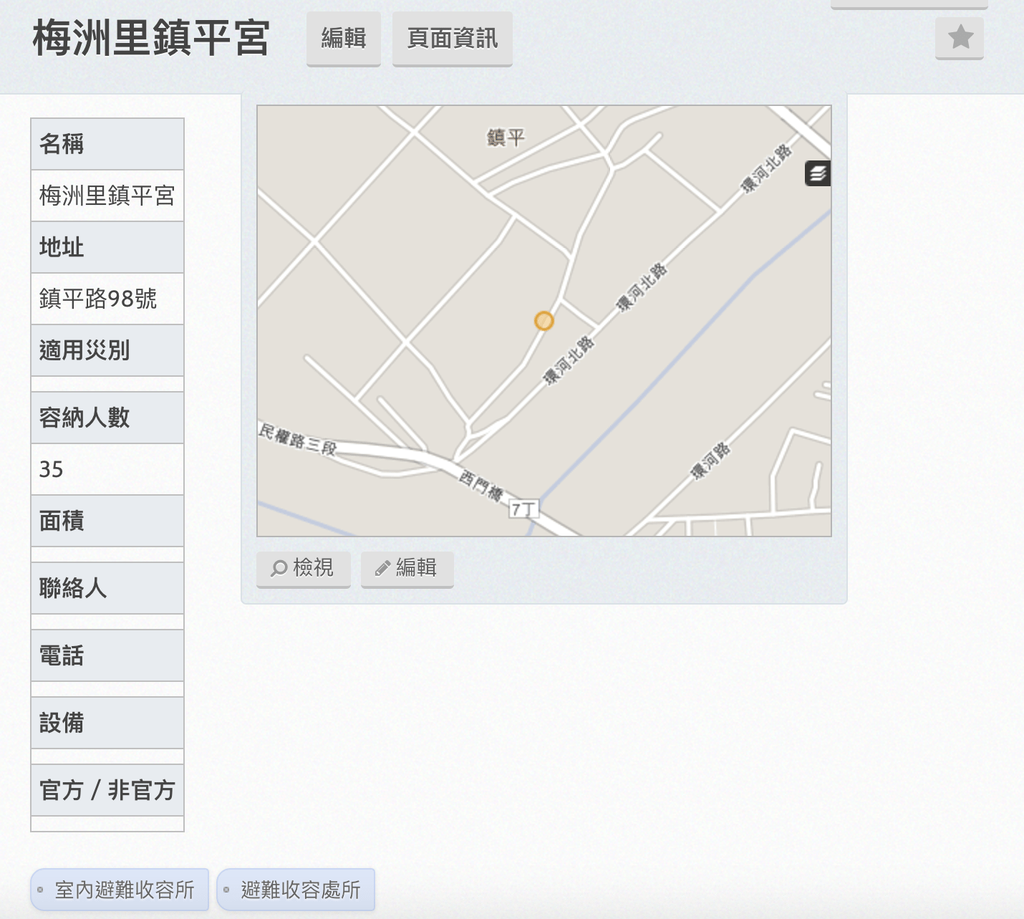
Task: Click the 梅洲里鎮平宮 name value cell
Action: click(107, 195)
